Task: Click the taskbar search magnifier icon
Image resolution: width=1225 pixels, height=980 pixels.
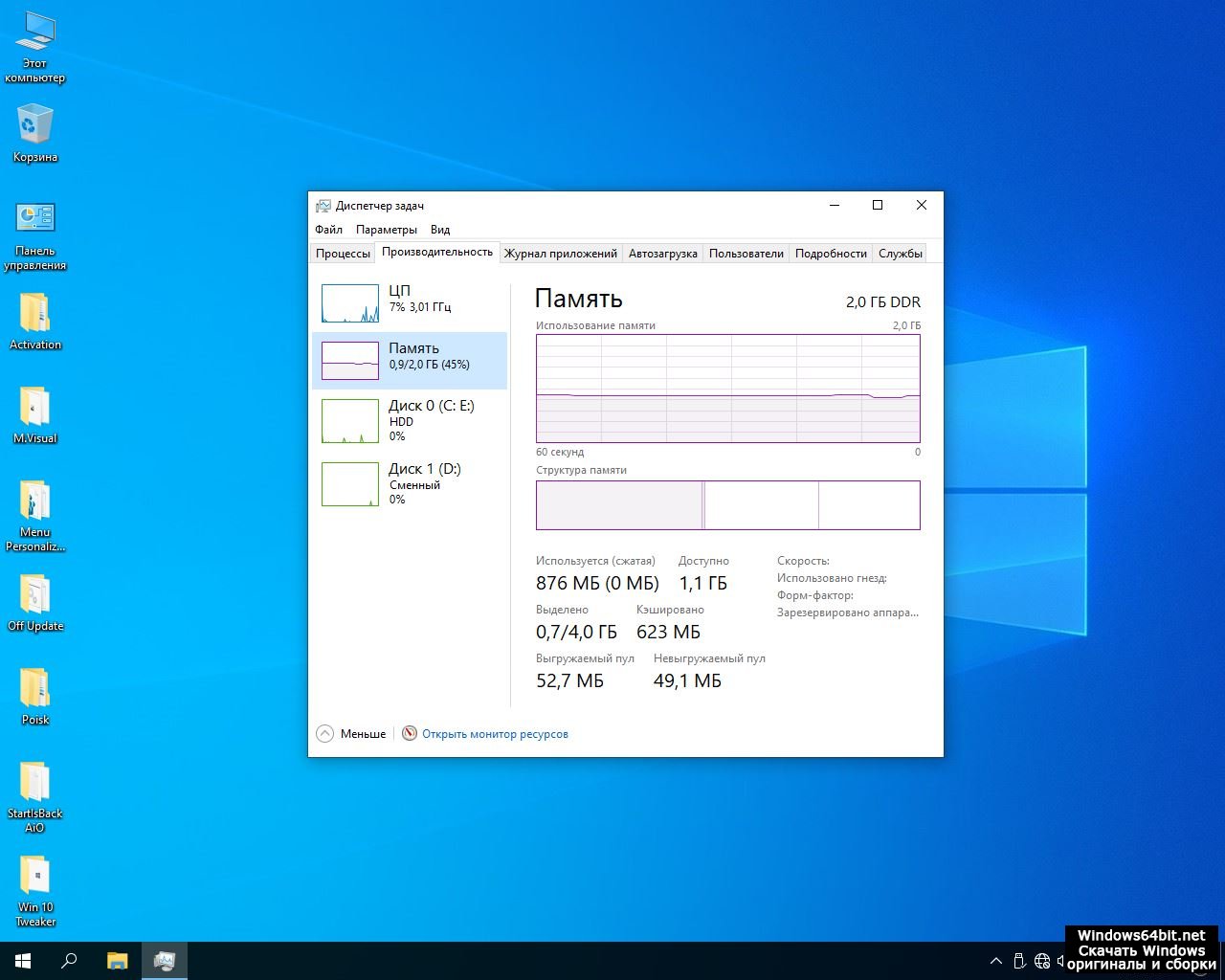Action: [69, 961]
